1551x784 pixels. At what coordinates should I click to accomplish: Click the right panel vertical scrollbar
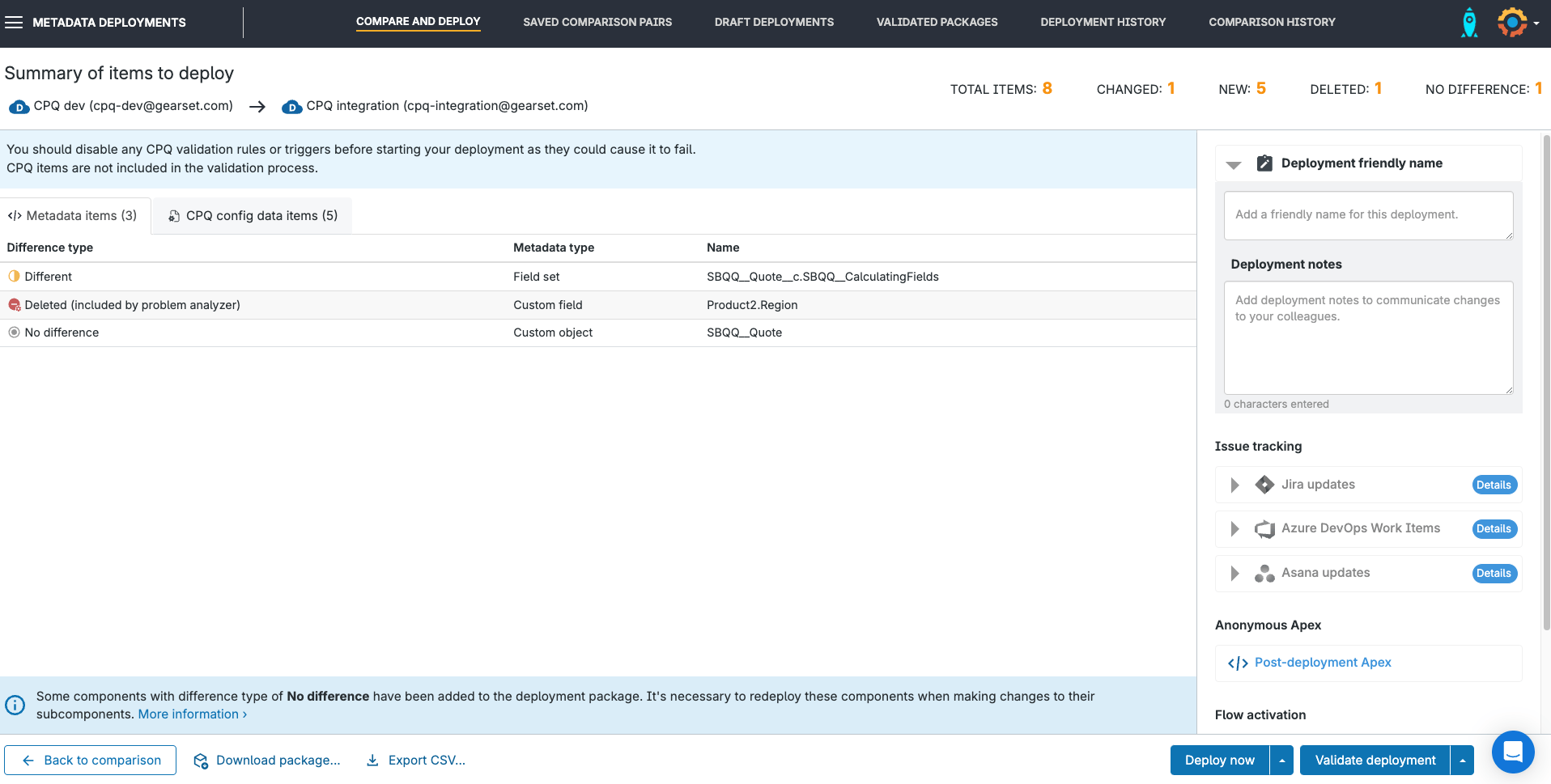pyautogui.click(x=1546, y=380)
